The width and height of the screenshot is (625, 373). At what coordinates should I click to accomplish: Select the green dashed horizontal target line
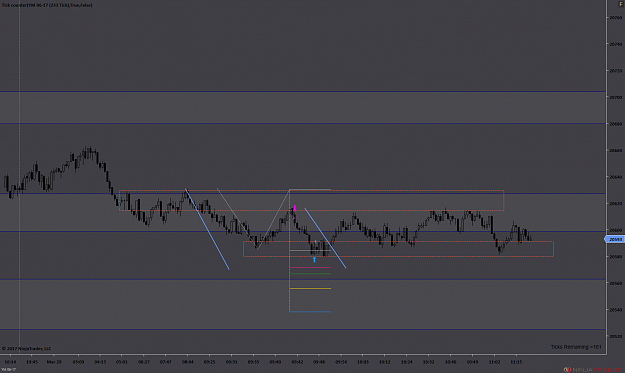[x=311, y=274]
